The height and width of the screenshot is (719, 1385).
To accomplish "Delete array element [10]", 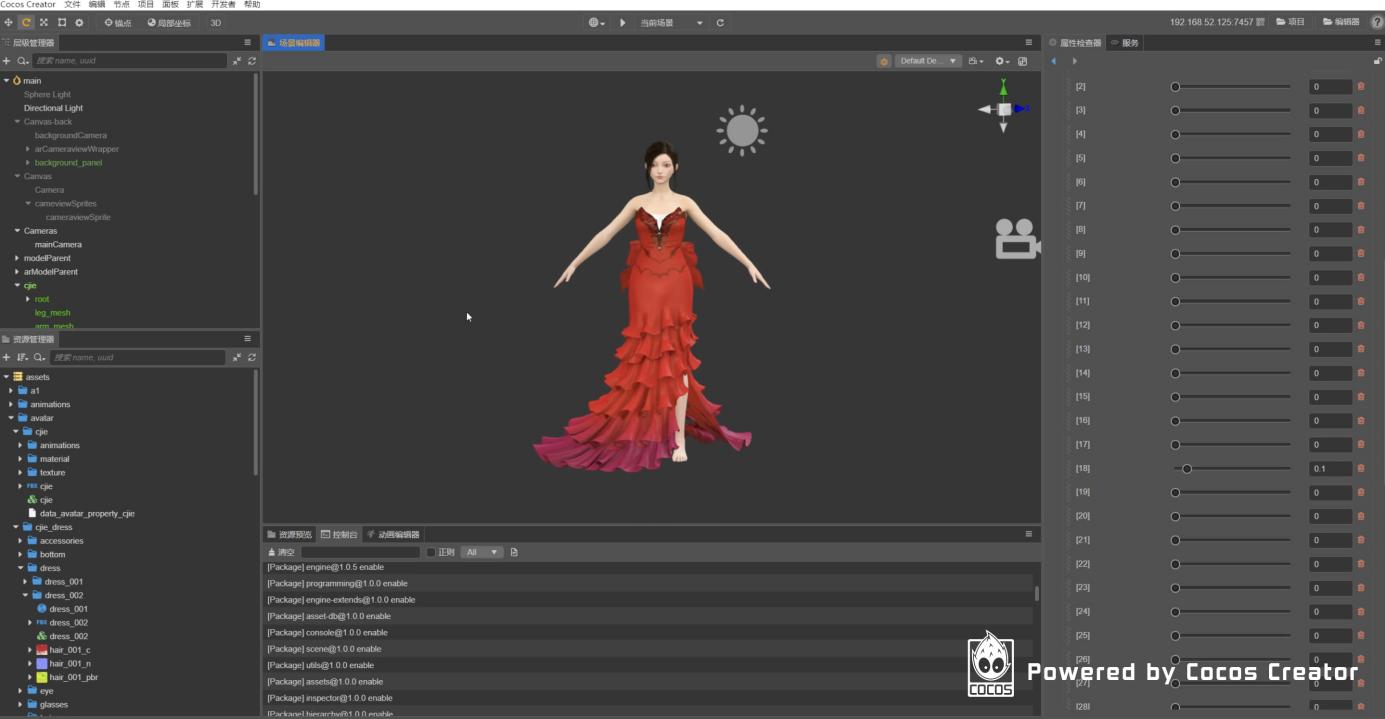I will pyautogui.click(x=1361, y=277).
